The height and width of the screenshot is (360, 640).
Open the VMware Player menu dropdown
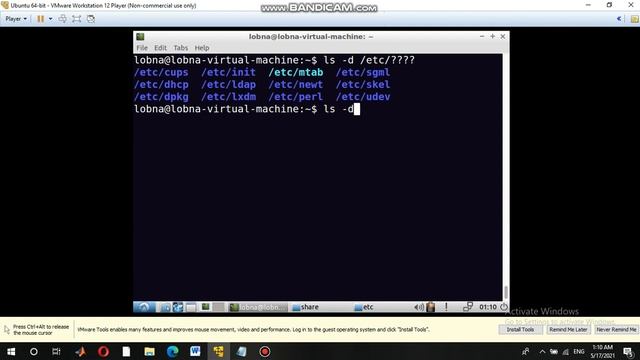[x=16, y=19]
